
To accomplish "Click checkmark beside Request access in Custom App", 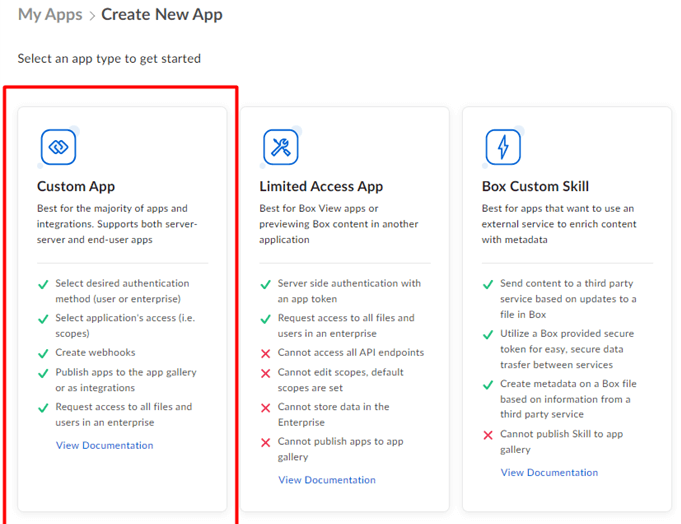I will pos(43,408).
